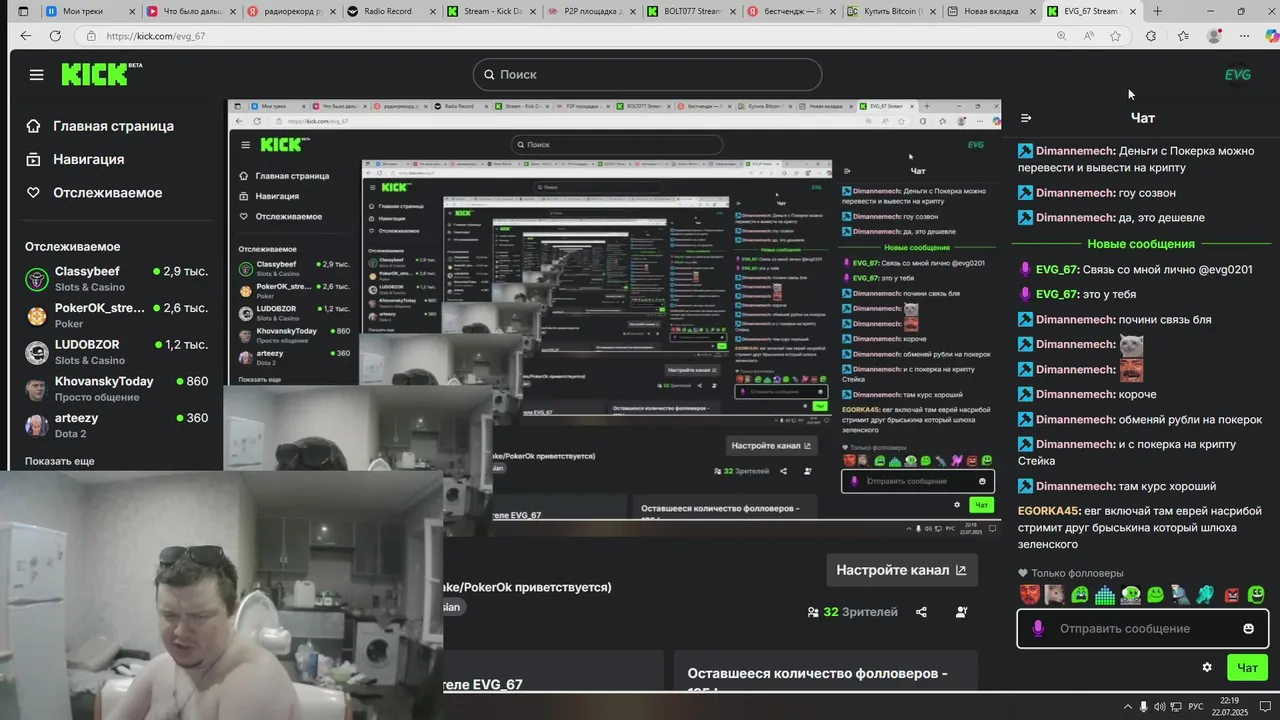Focus the Поиск search field

647,74
